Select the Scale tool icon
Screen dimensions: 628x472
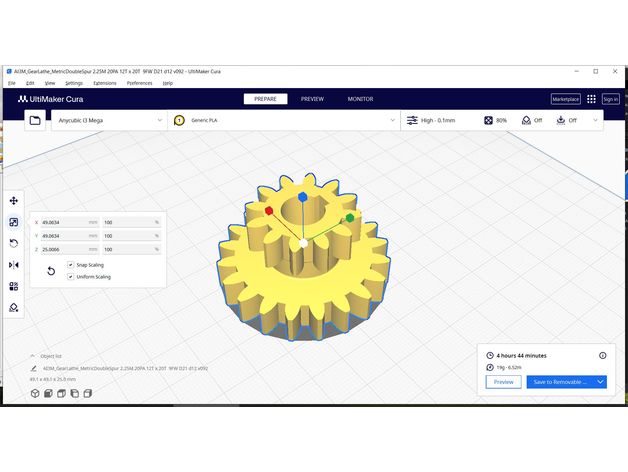pyautogui.click(x=14, y=222)
